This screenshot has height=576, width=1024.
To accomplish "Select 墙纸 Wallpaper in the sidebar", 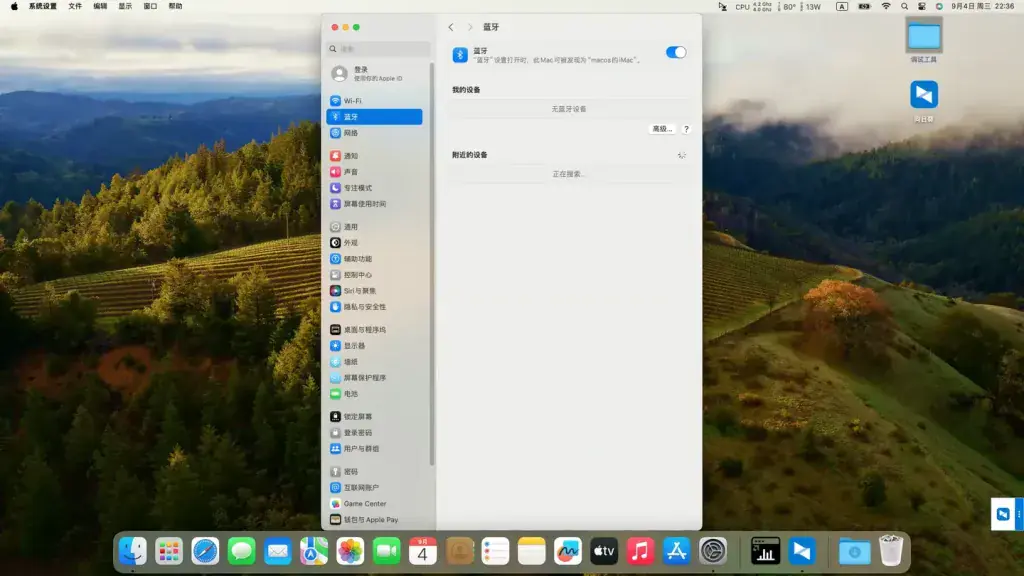I will 374,362.
